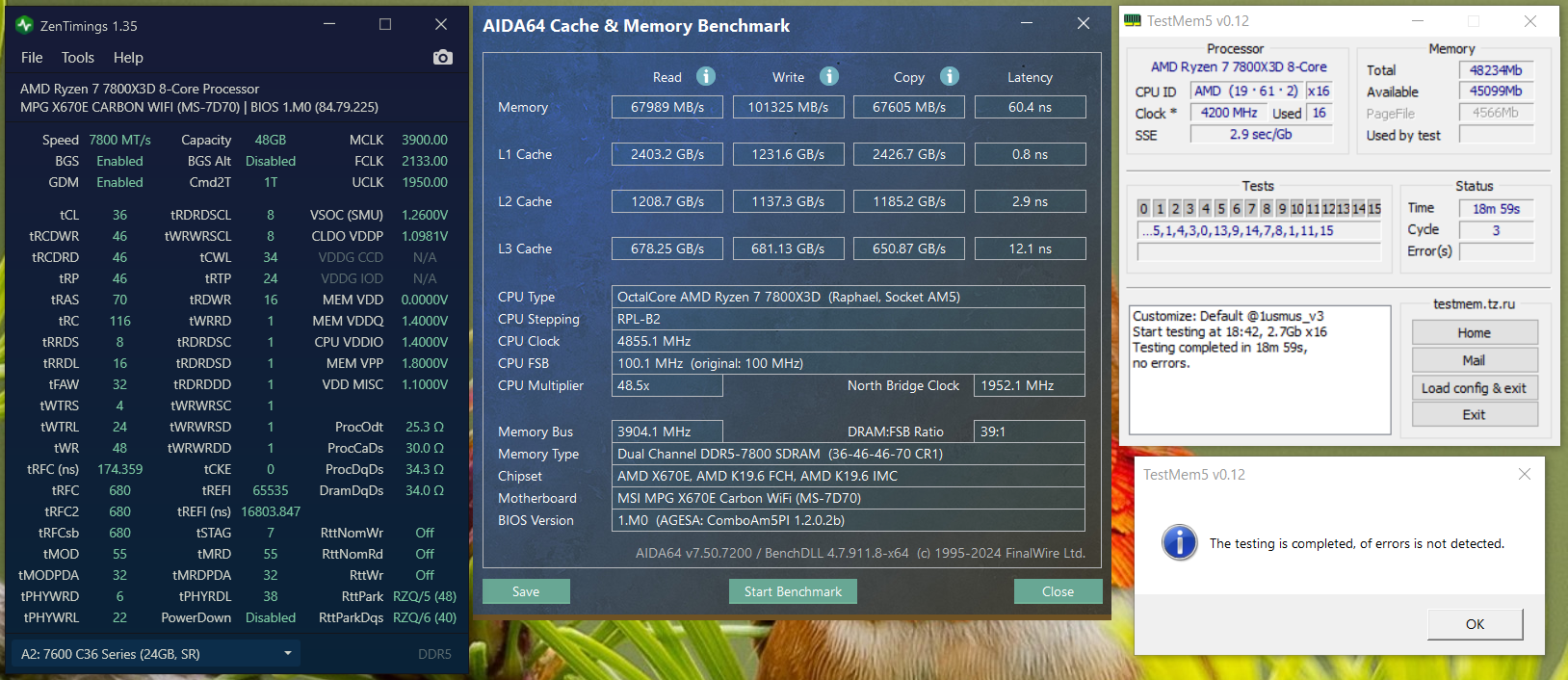
Task: Click the Available memory value 45099Mb
Action: point(1497,92)
